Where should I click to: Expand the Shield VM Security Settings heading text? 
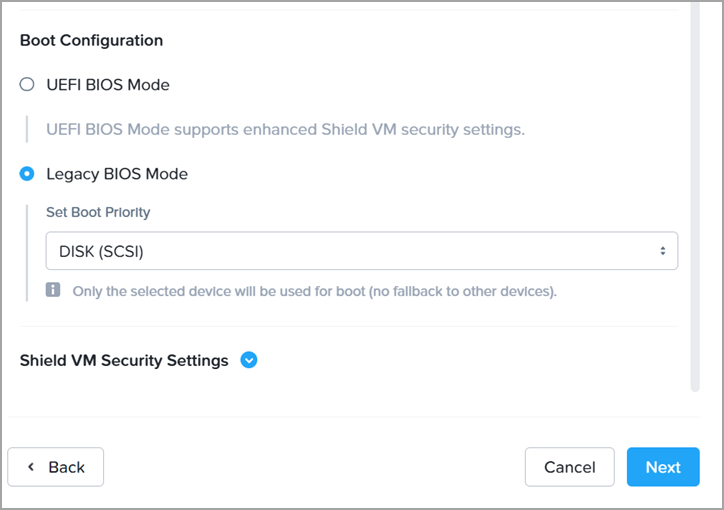(x=124, y=360)
